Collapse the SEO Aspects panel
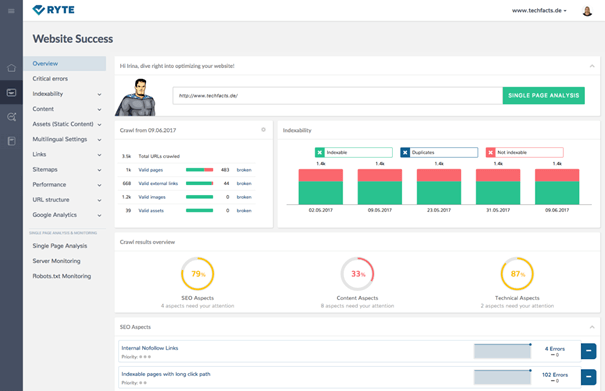Viewport: 605px width, 391px height. (x=592, y=327)
